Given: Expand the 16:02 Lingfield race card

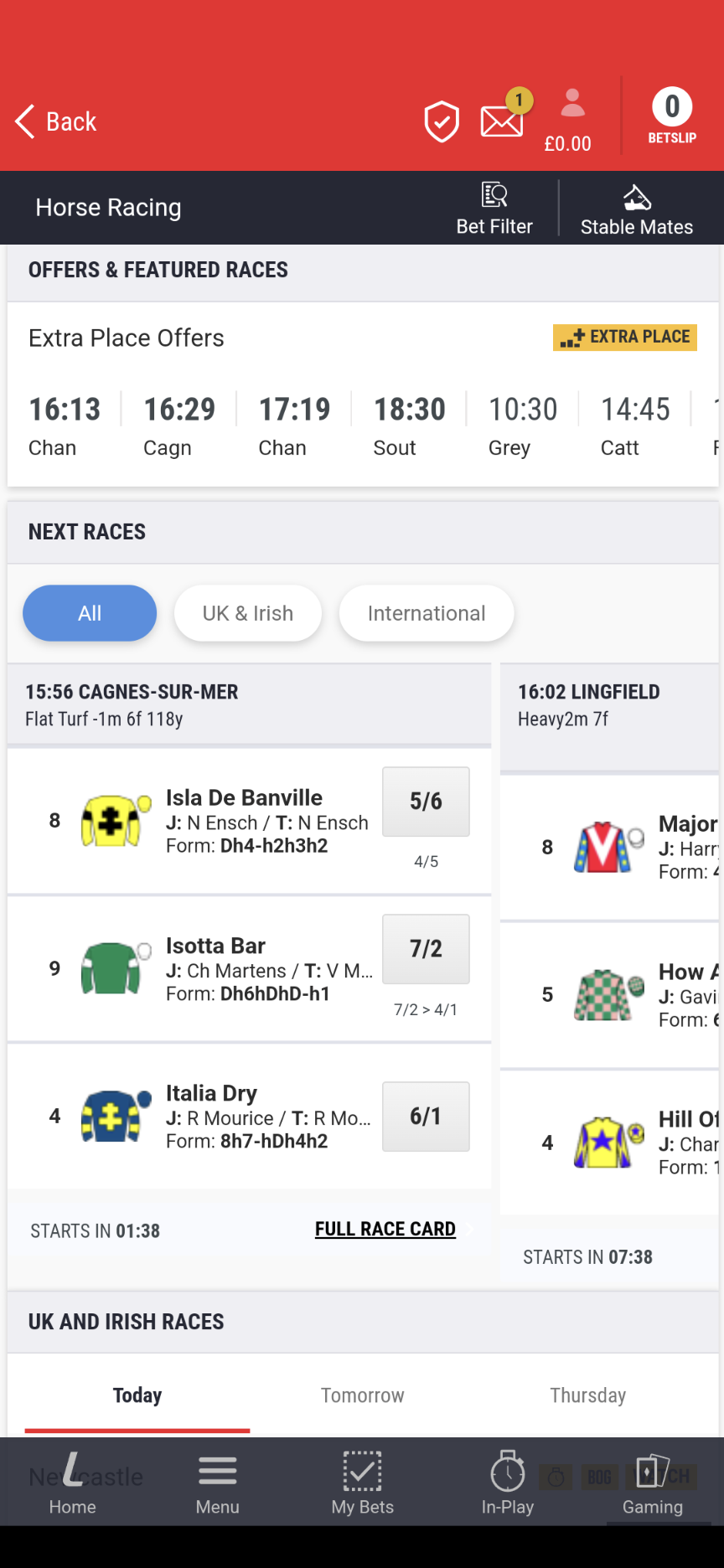Looking at the screenshot, I should (609, 704).
